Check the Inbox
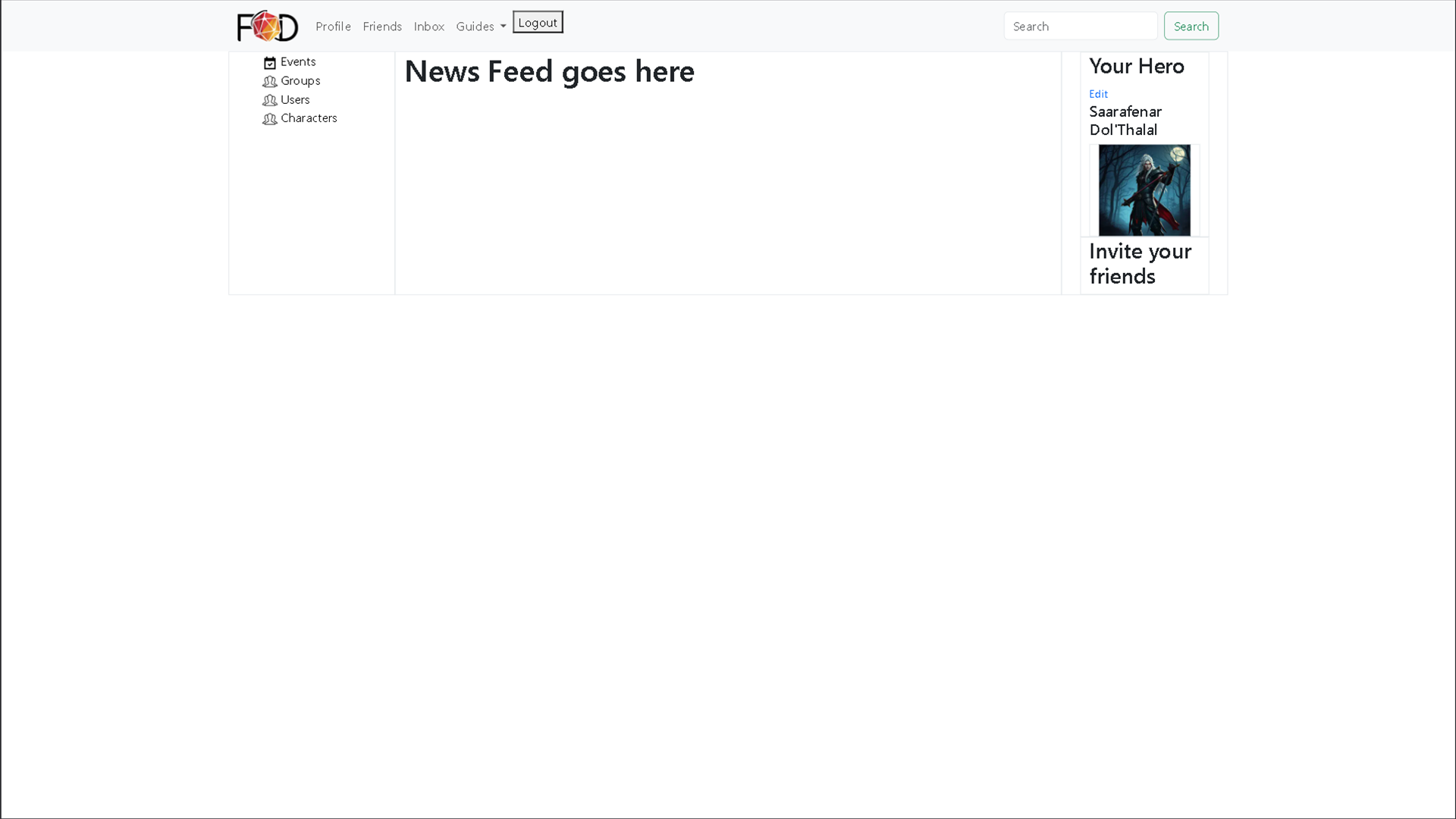1456x819 pixels. coord(429,26)
